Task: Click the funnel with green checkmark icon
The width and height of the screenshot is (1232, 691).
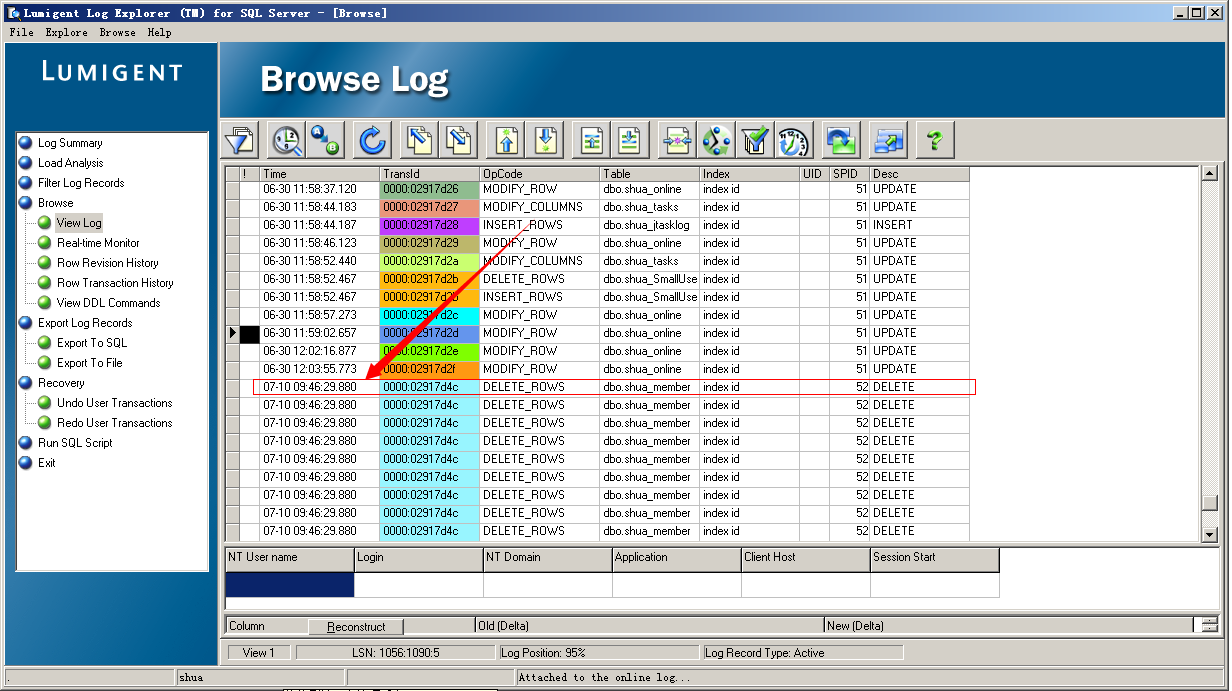Action: point(755,140)
